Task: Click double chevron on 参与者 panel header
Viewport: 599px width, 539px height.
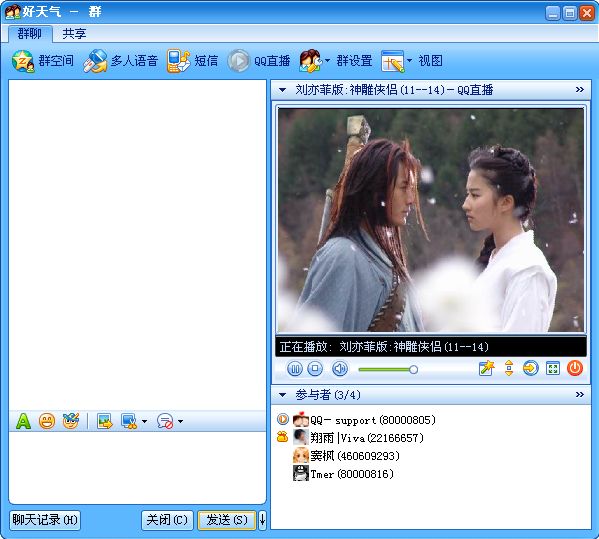Action: (580, 394)
